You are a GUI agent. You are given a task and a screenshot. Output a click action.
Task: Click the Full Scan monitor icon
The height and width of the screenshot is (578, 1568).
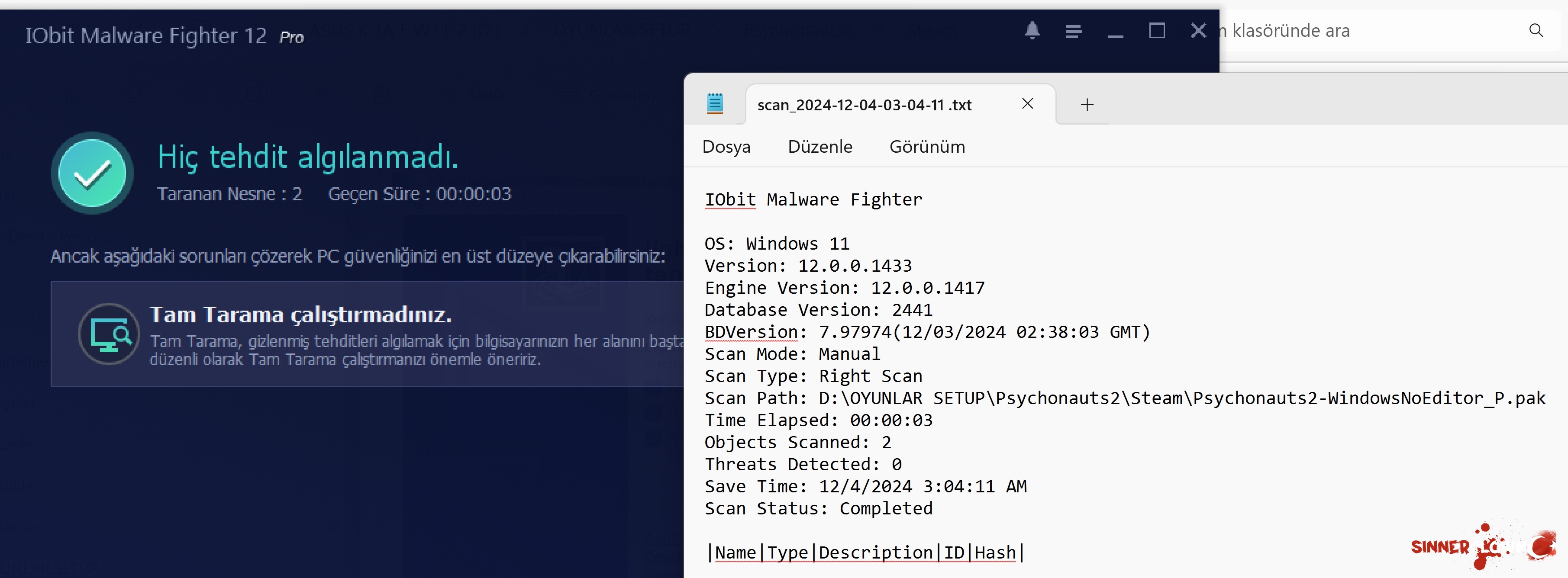click(110, 334)
